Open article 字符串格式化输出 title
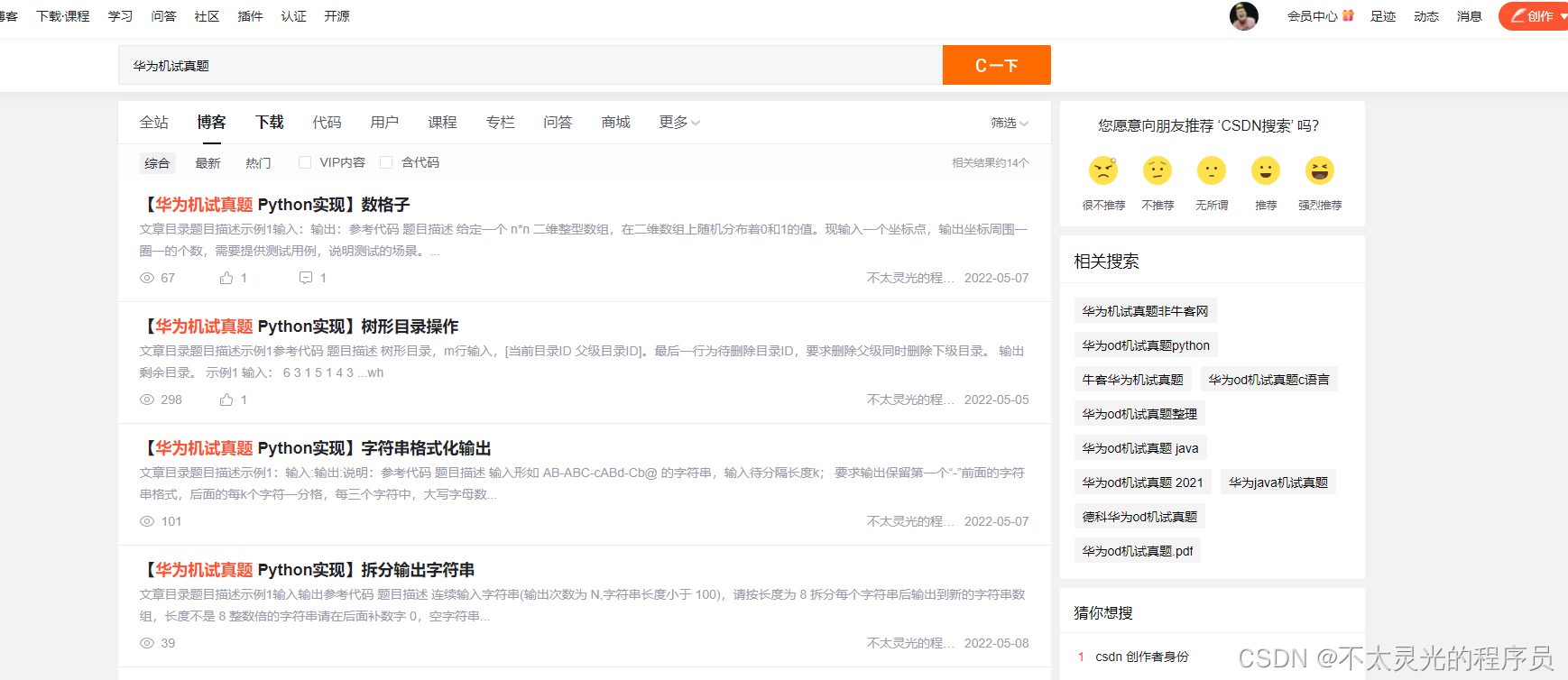1568x680 pixels. tap(316, 448)
